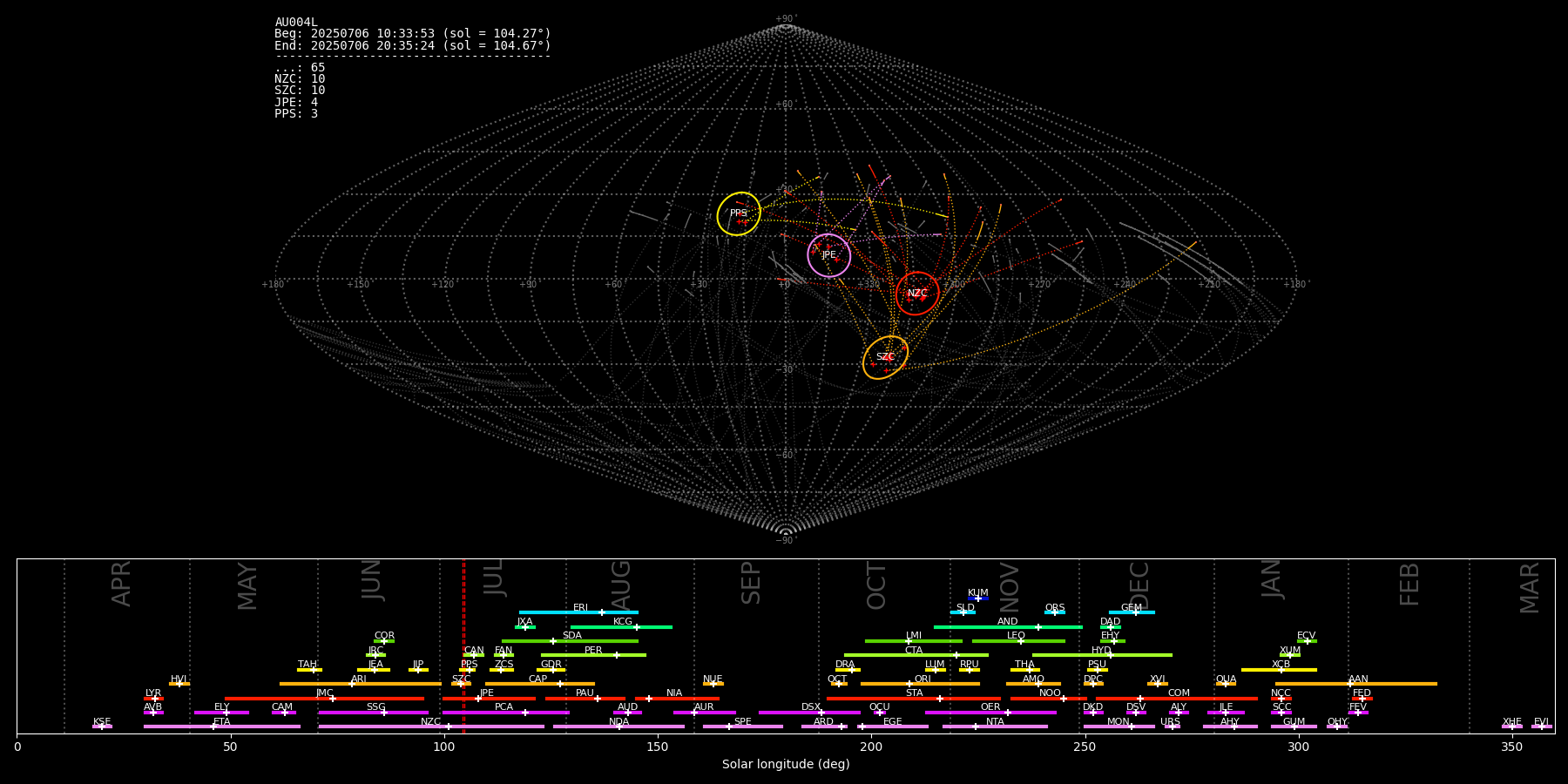Click the AUG month label
Image resolution: width=1568 pixels, height=784 pixels.
click(620, 584)
